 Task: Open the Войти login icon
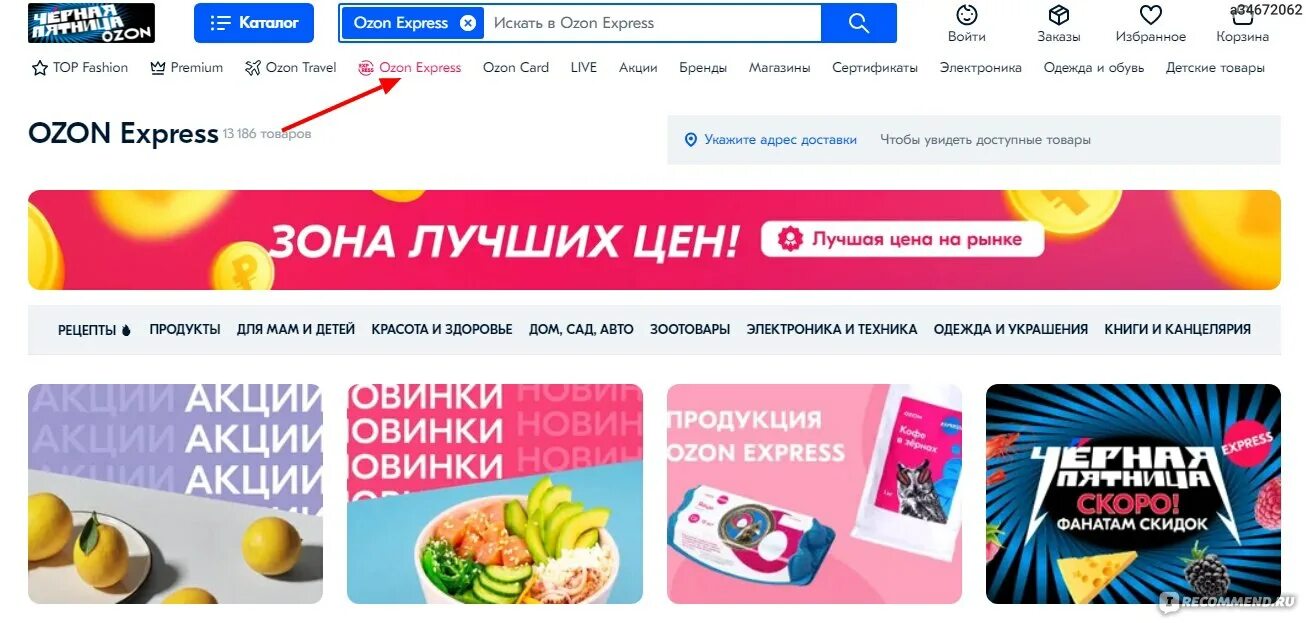pyautogui.click(x=967, y=16)
